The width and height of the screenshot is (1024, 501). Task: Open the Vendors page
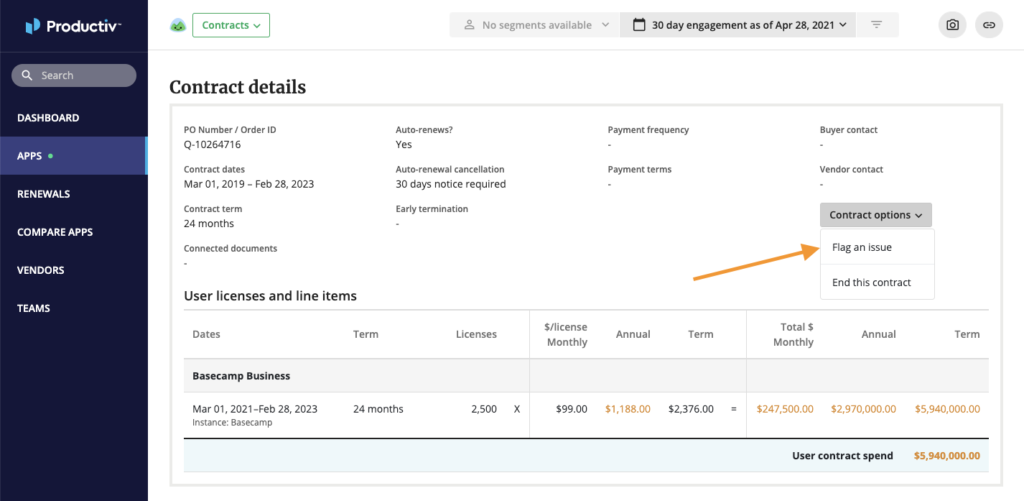pyautogui.click(x=41, y=270)
